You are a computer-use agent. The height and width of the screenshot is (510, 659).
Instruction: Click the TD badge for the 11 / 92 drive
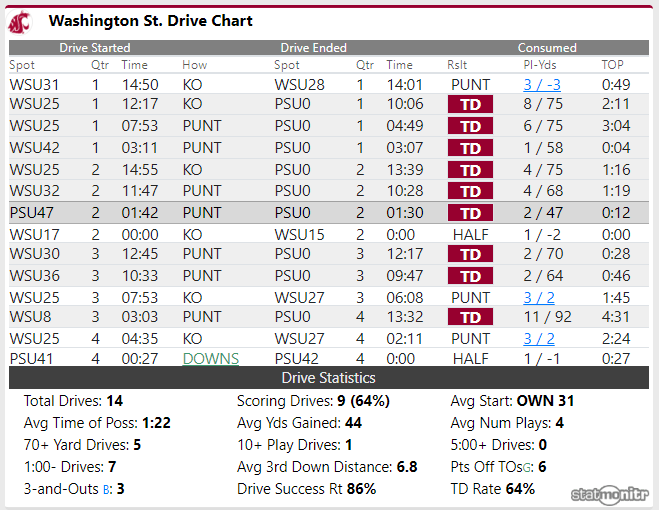pos(470,317)
